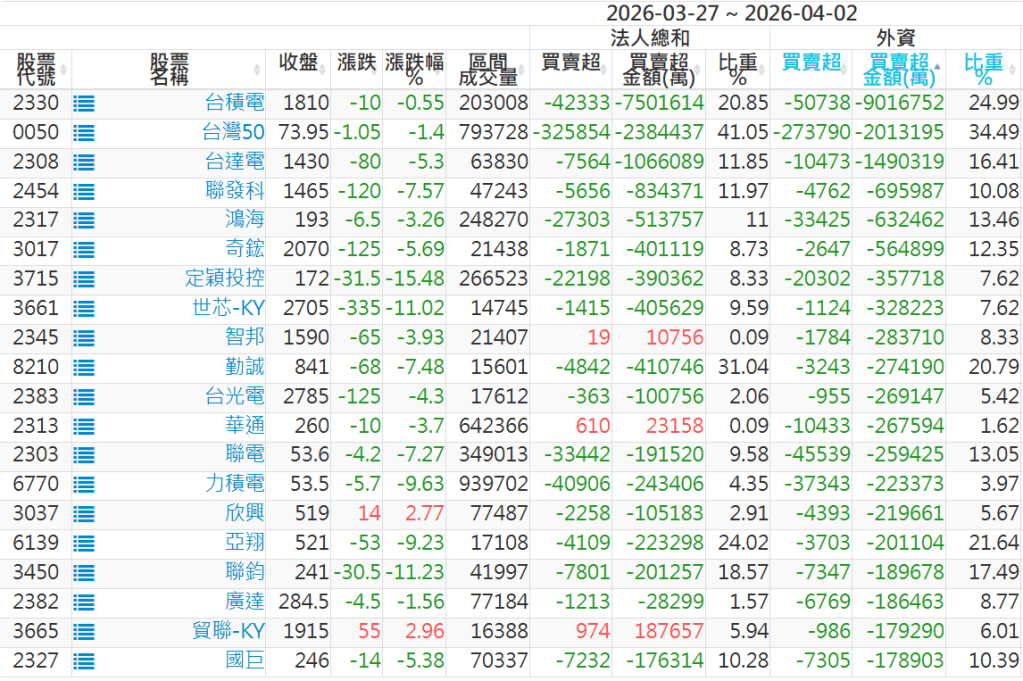1023x681 pixels.
Task: Open the list icon next to 聯發科
Action: click(84, 191)
